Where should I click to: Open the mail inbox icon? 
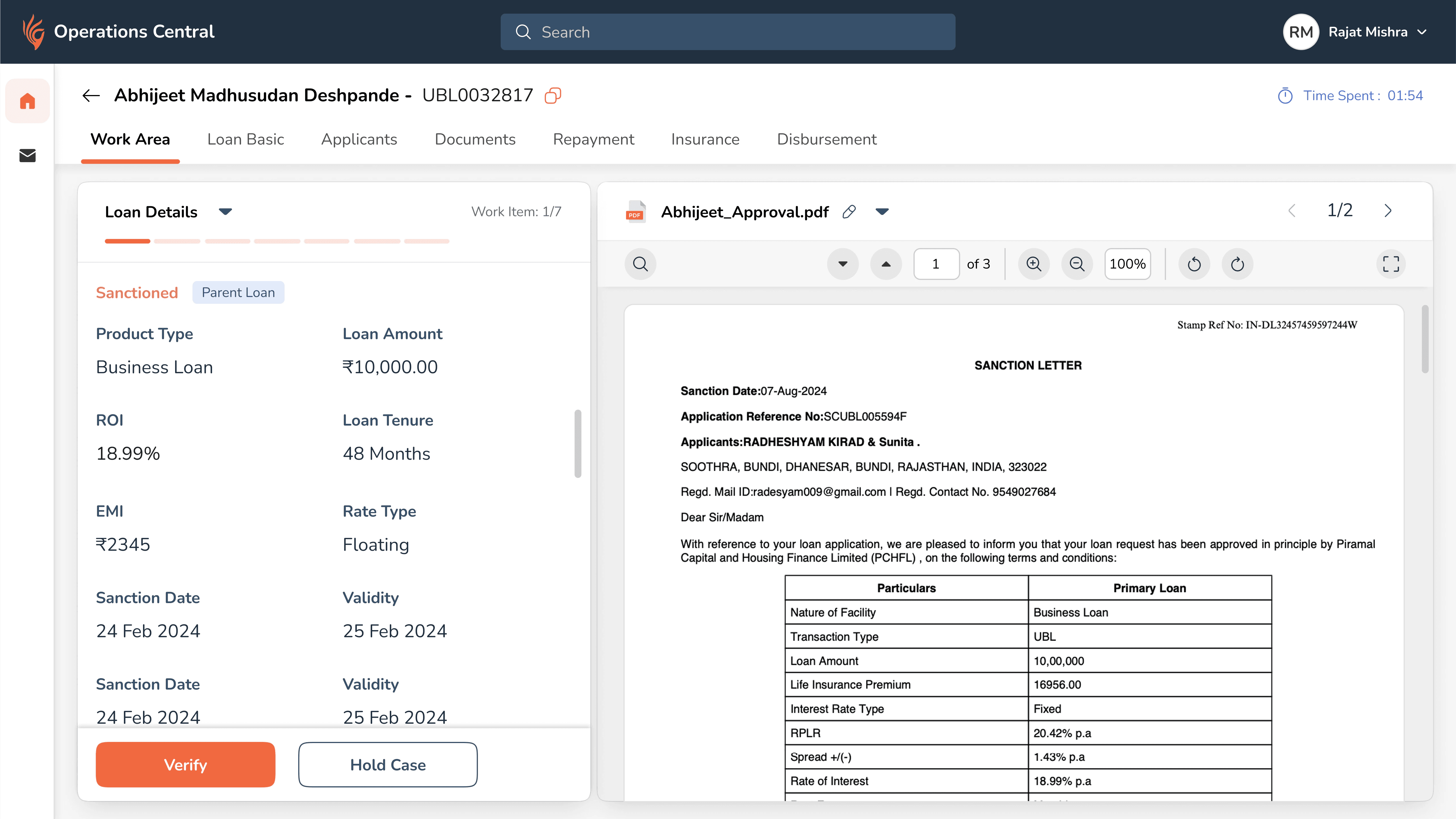pos(27,156)
